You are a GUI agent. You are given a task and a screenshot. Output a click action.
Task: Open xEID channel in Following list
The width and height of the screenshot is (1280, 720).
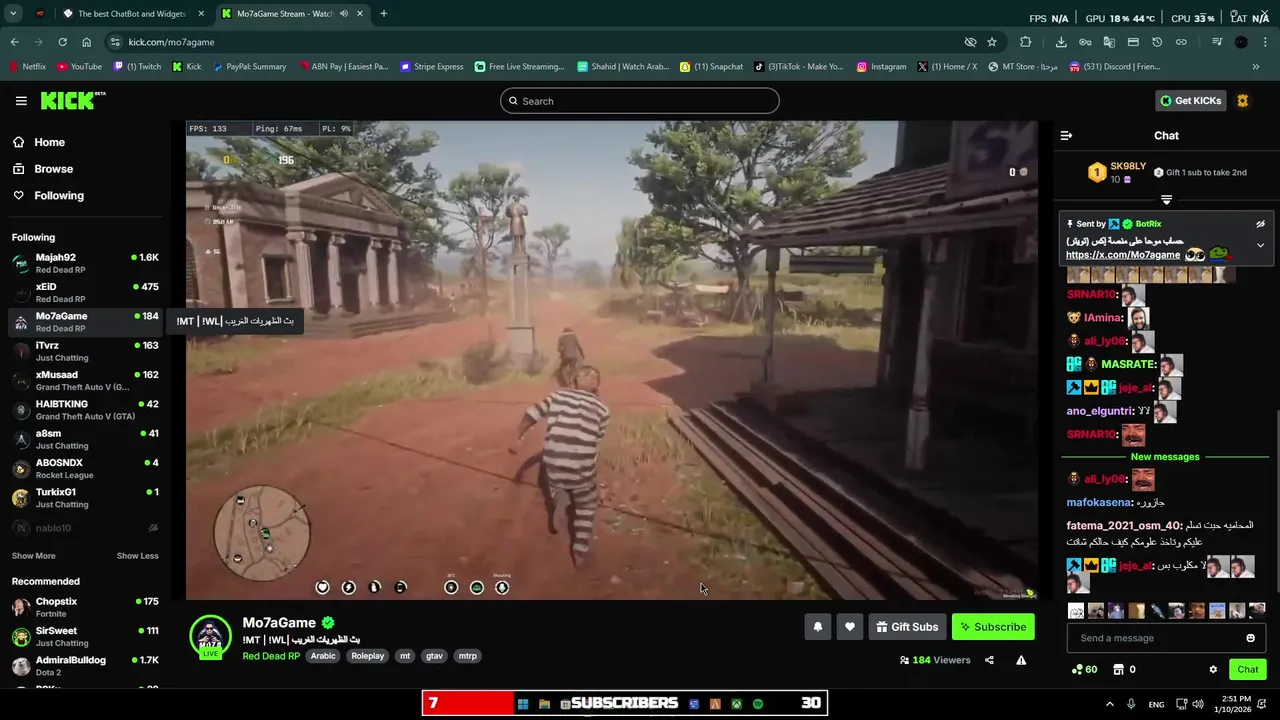pyautogui.click(x=85, y=293)
